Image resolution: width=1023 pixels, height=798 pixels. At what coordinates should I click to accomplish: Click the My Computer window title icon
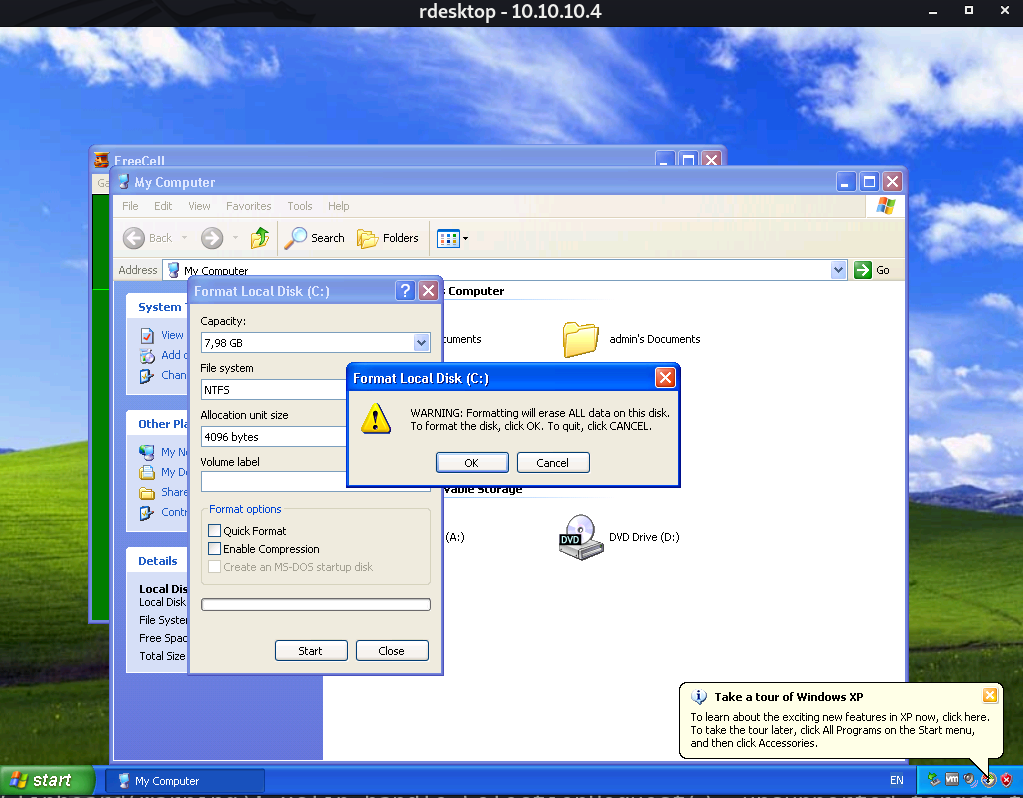tap(124, 182)
